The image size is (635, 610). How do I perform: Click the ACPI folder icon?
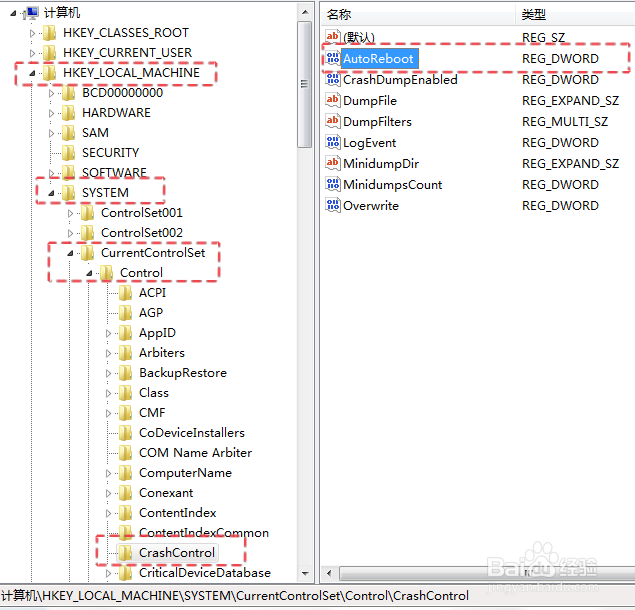(x=126, y=293)
